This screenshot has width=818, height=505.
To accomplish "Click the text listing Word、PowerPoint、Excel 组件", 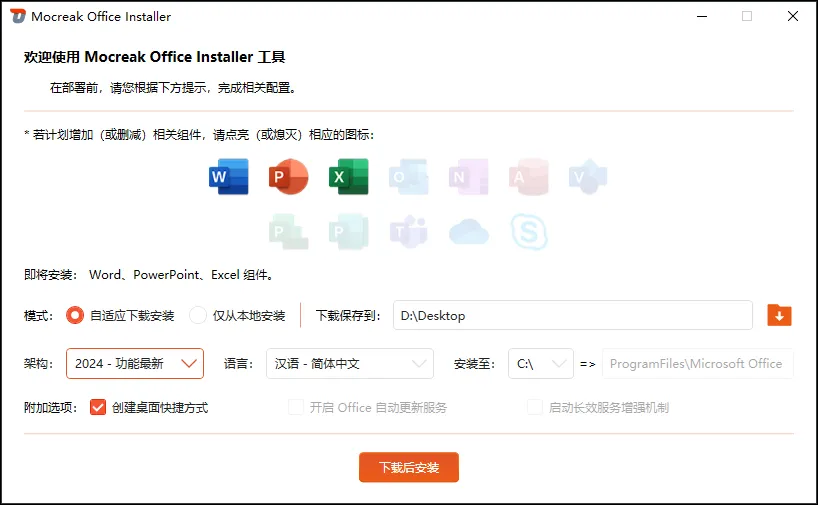I will [182, 275].
